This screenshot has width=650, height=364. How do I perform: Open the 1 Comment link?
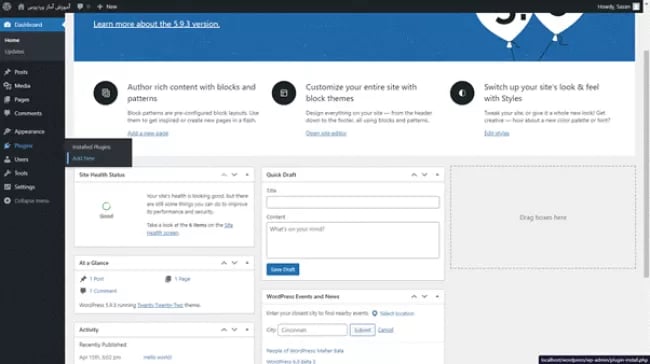pyautogui.click(x=103, y=291)
